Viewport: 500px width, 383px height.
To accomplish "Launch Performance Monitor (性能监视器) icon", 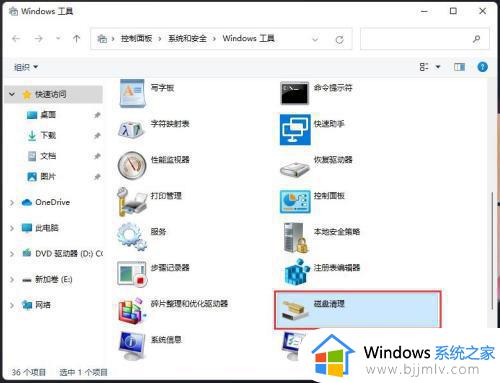I will [132, 165].
